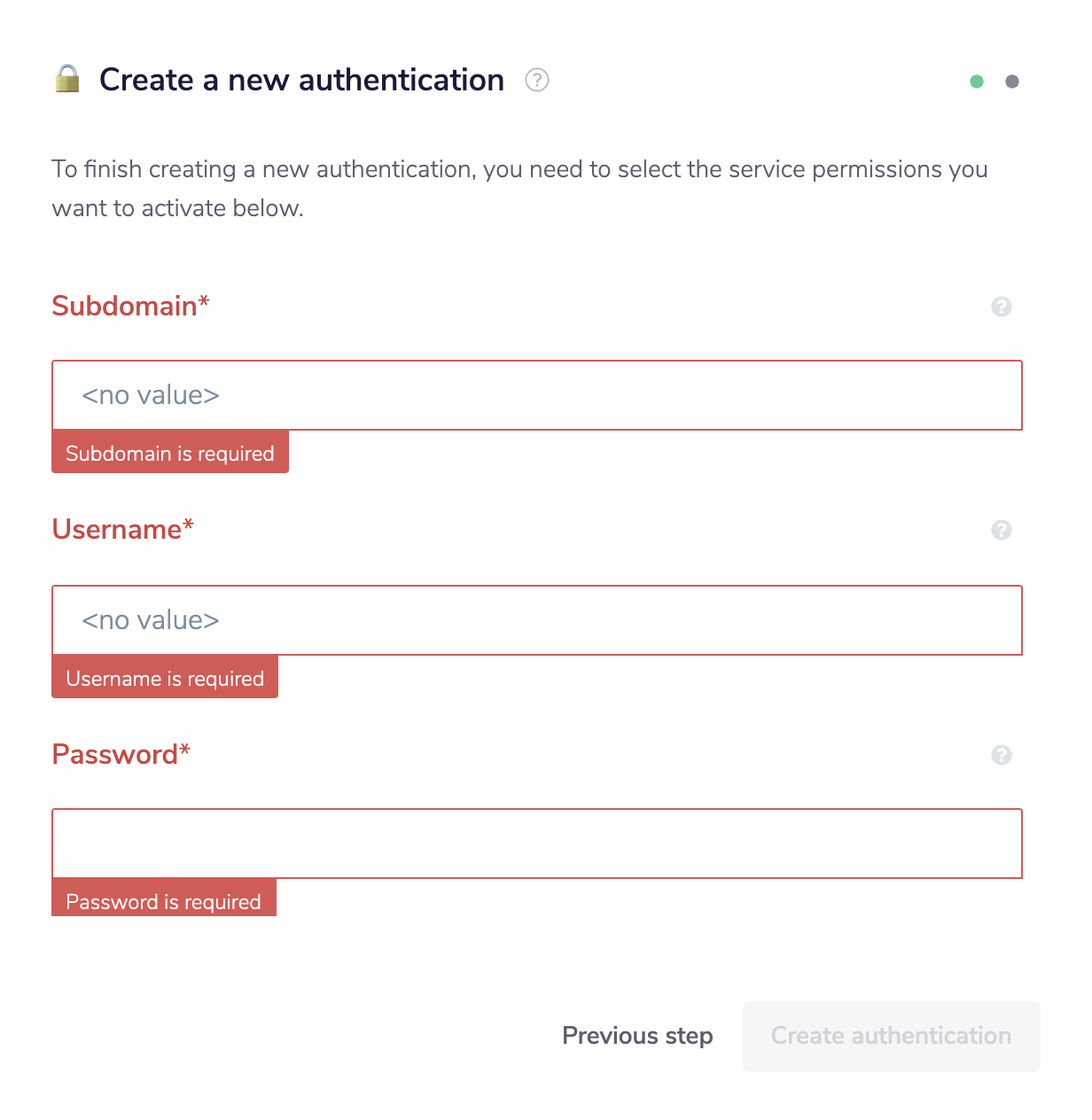Click the "Password is required" error message

point(164,900)
